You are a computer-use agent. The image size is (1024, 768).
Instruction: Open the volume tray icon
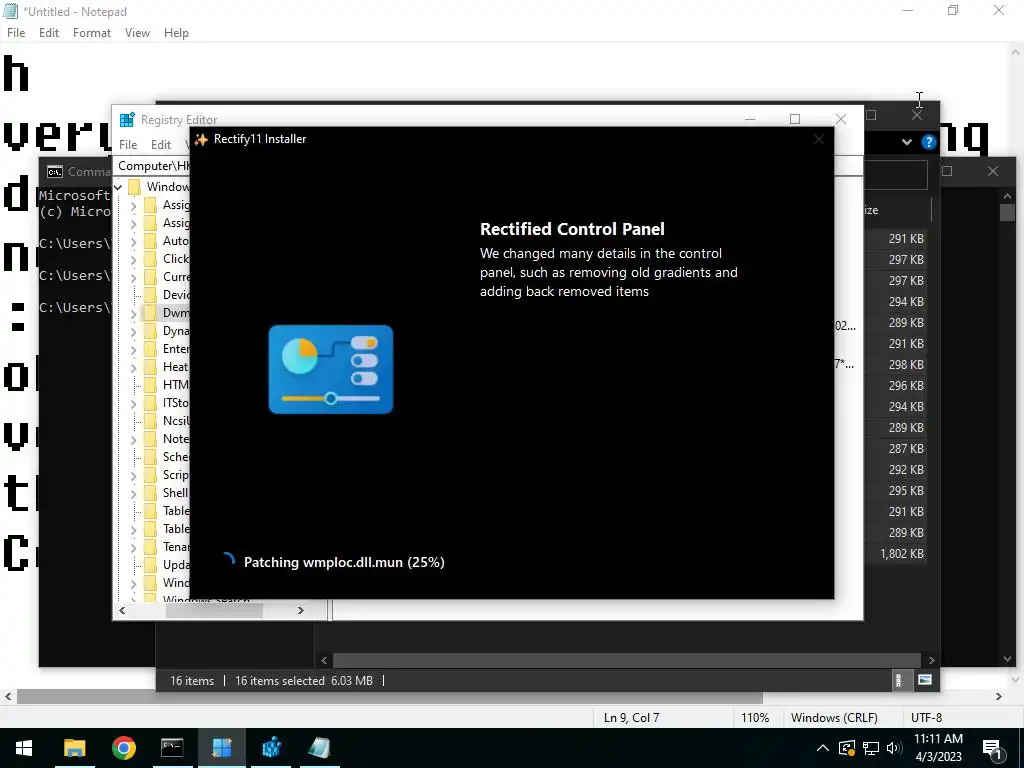tap(894, 748)
